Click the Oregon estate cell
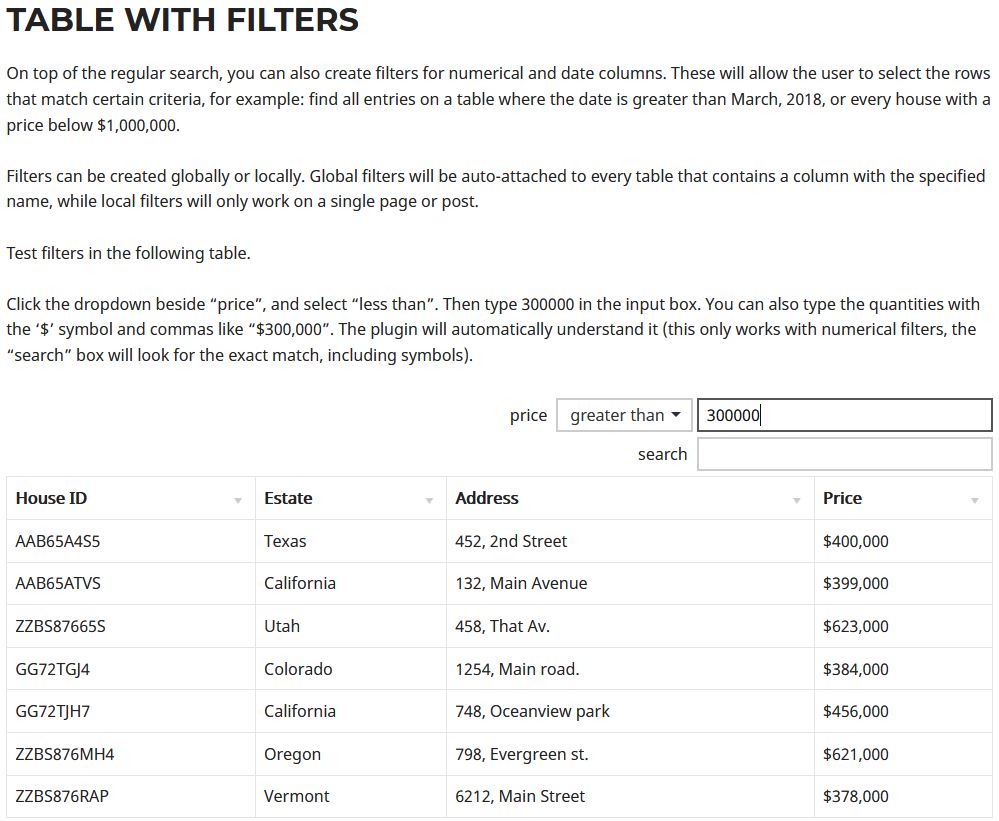 (292, 754)
